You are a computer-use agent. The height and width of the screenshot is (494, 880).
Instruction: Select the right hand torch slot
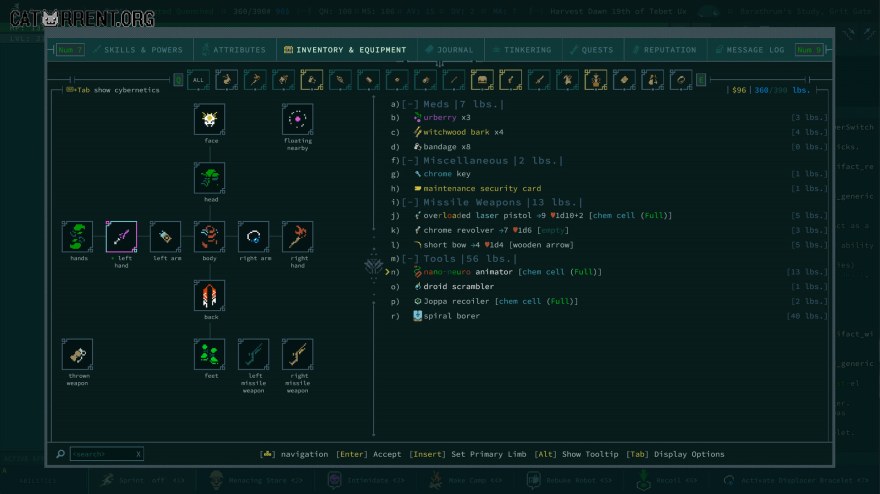click(297, 236)
